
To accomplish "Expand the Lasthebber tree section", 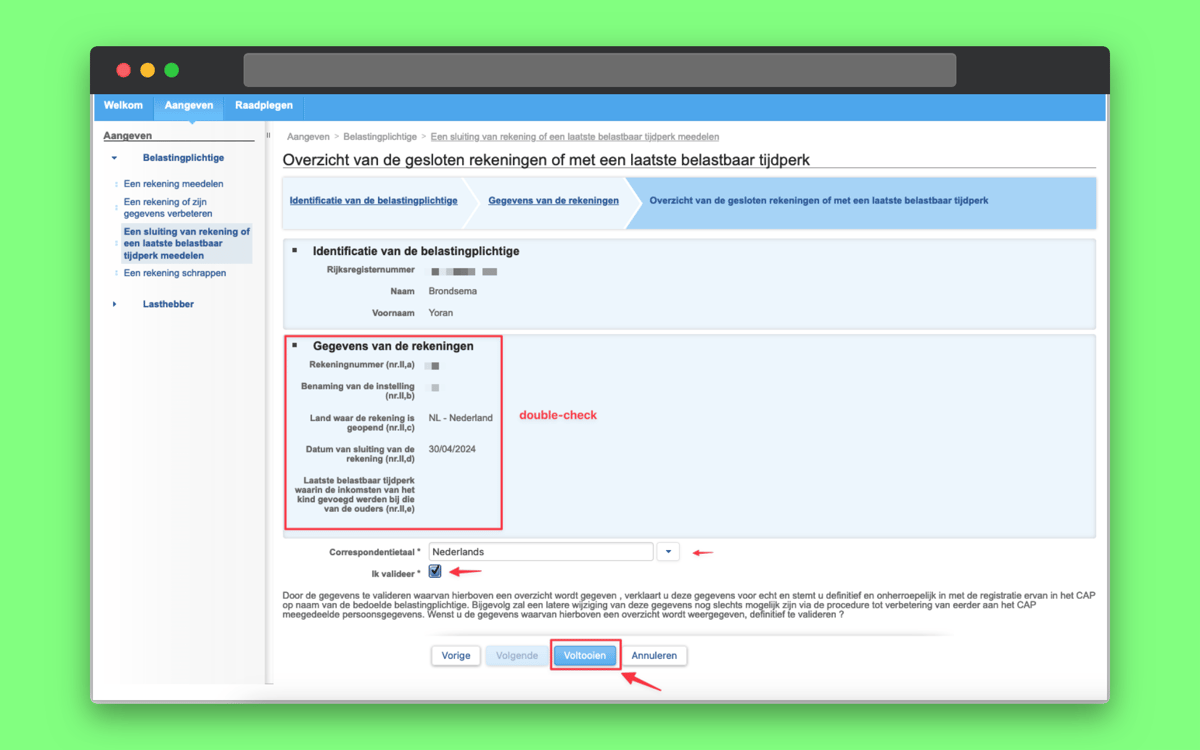I will [x=114, y=304].
